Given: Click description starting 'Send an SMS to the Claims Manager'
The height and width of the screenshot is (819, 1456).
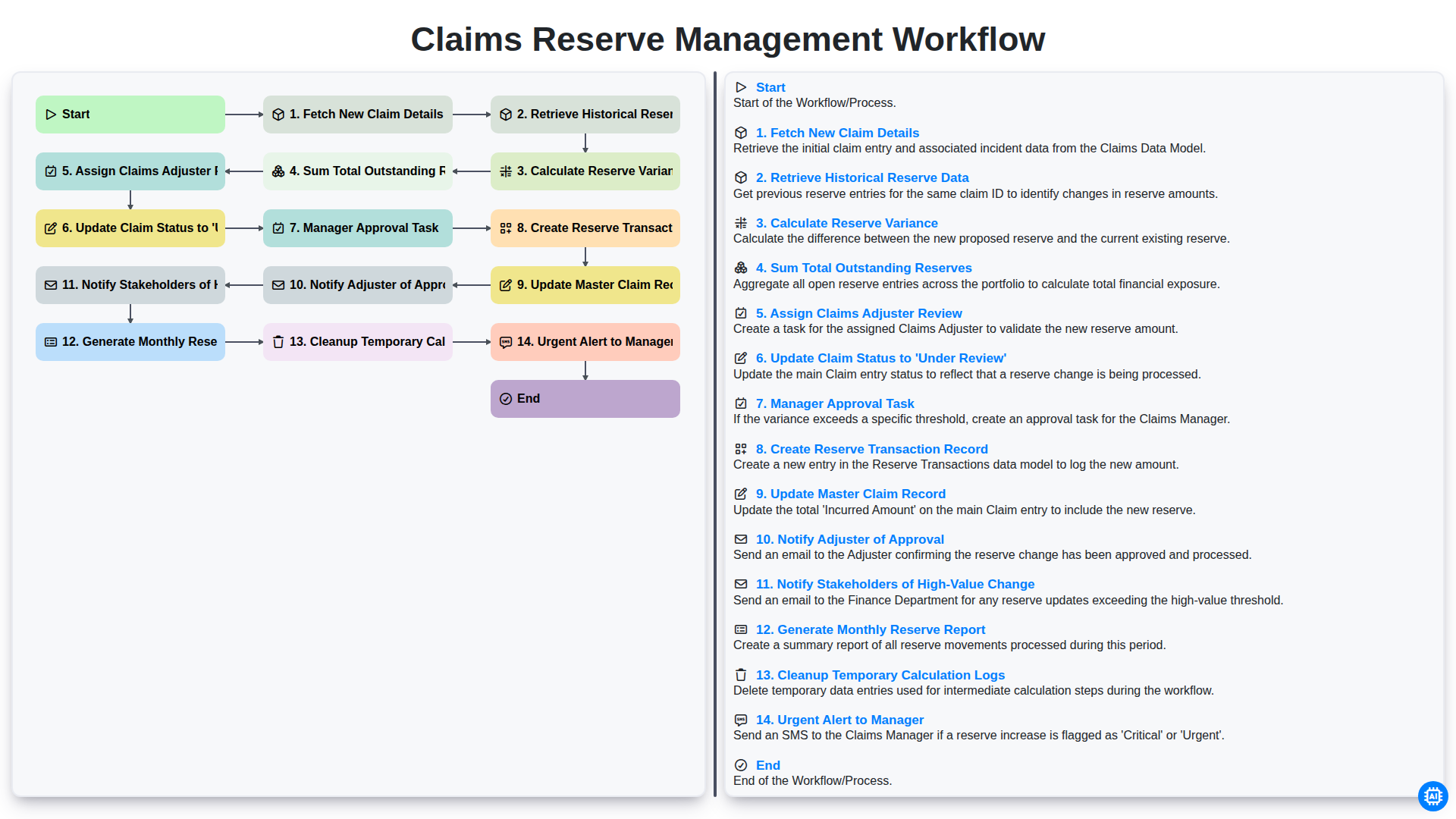Looking at the screenshot, I should [979, 736].
